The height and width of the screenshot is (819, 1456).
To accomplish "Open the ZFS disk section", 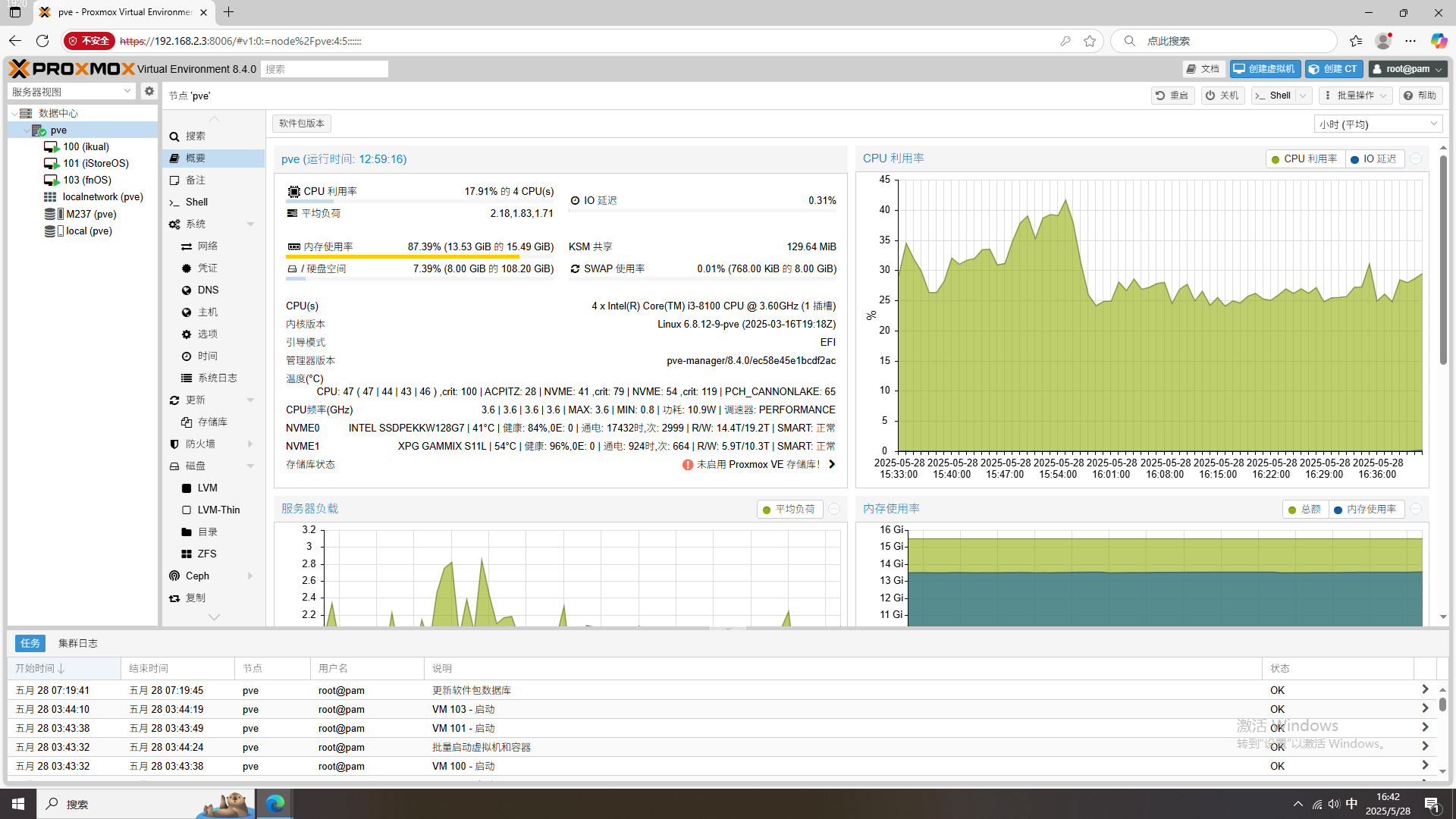I will [206, 554].
